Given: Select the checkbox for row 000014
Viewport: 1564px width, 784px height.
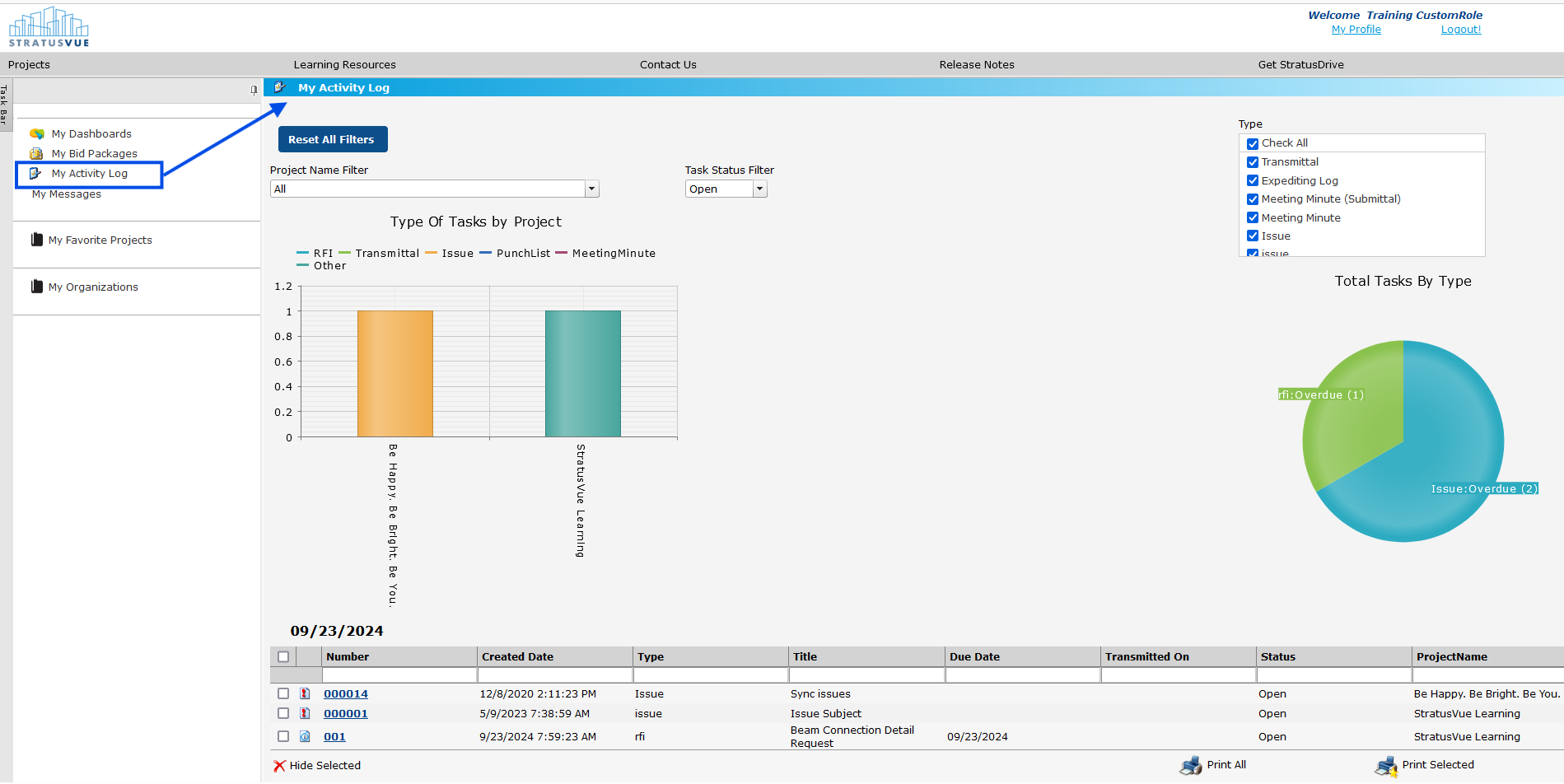Looking at the screenshot, I should [283, 693].
